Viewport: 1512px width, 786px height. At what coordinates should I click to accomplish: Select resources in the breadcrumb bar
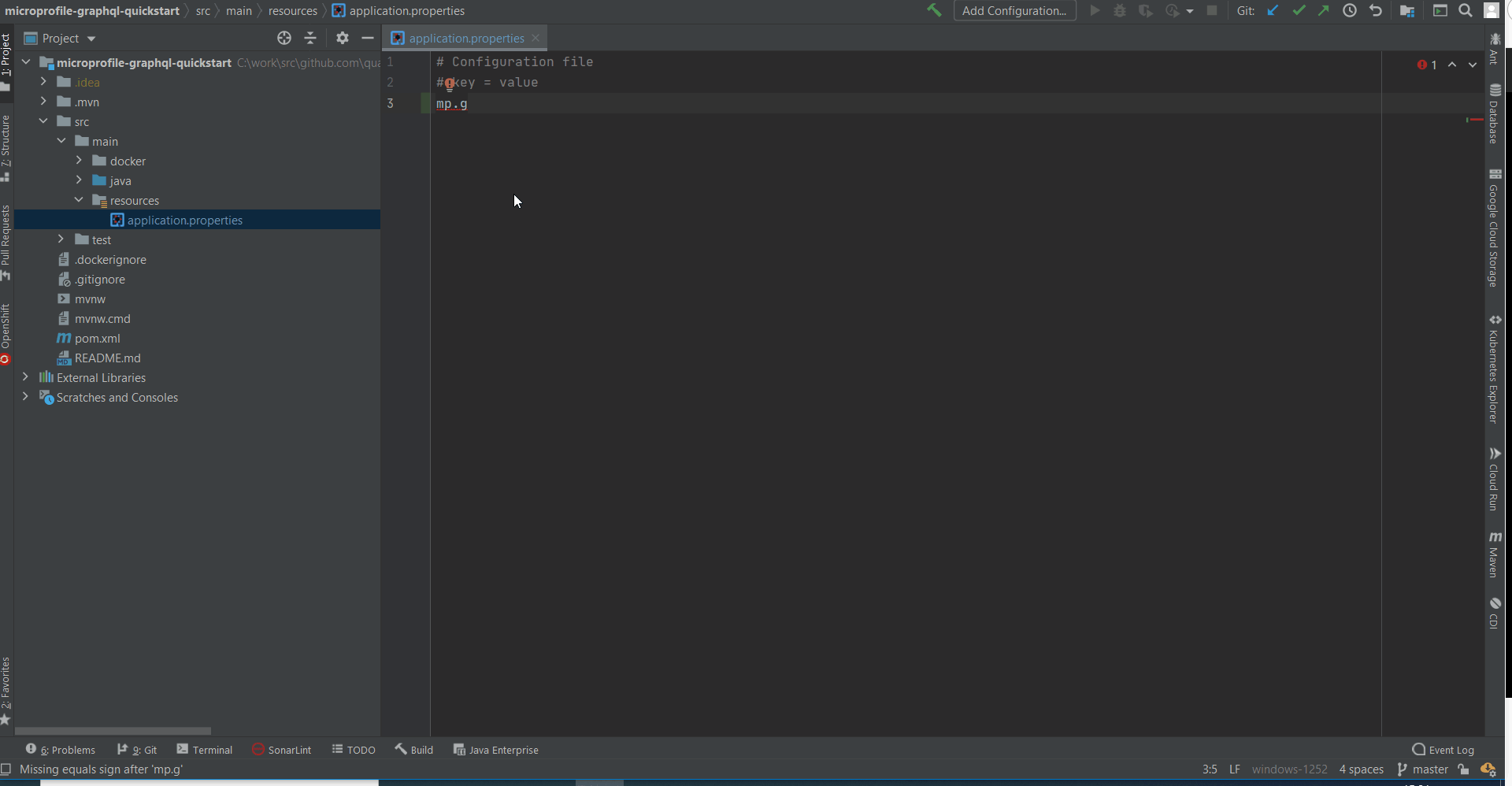[x=292, y=10]
